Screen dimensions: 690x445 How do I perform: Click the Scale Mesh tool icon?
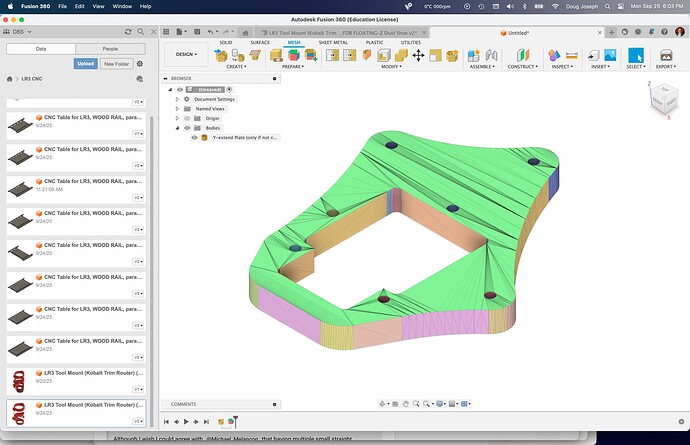(435, 55)
